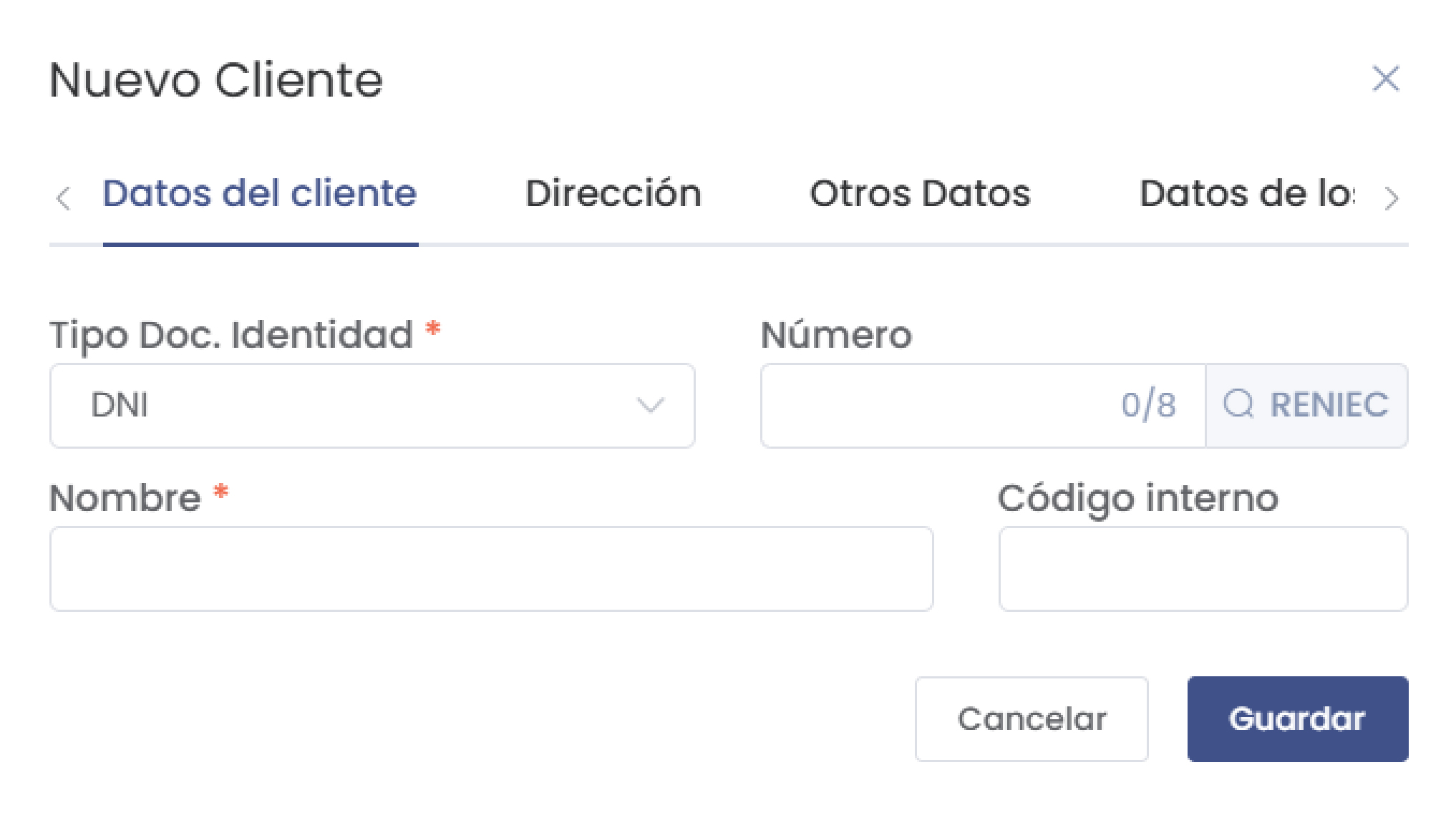This screenshot has width=1456, height=833.
Task: Query RENIEC for the document number
Action: pyautogui.click(x=1306, y=405)
